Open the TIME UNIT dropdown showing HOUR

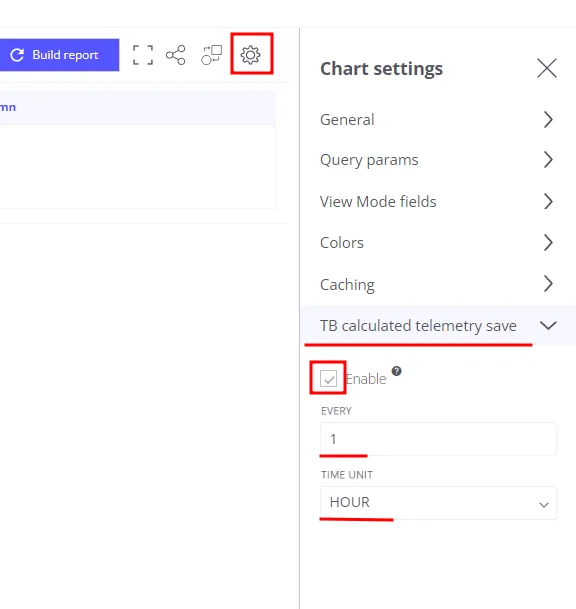(x=438, y=503)
